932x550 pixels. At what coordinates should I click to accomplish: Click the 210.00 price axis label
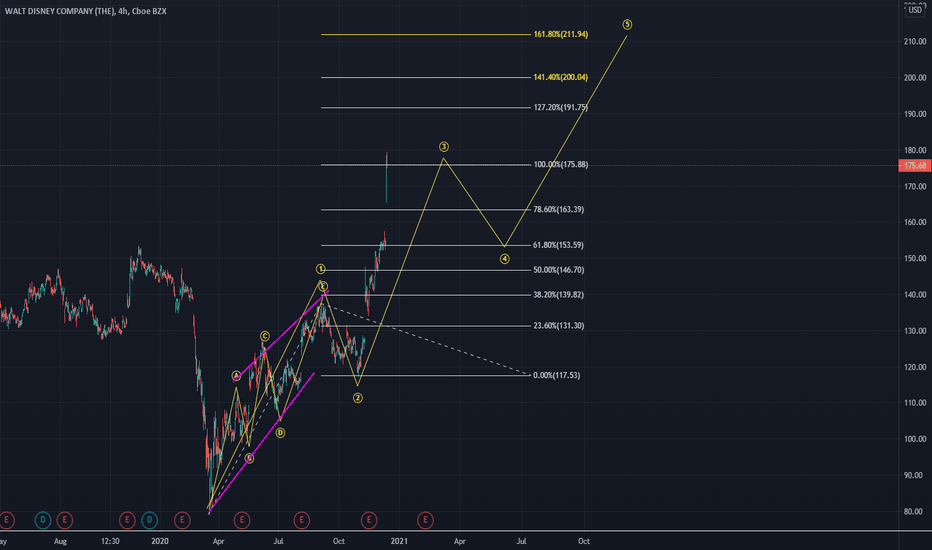tap(915, 42)
